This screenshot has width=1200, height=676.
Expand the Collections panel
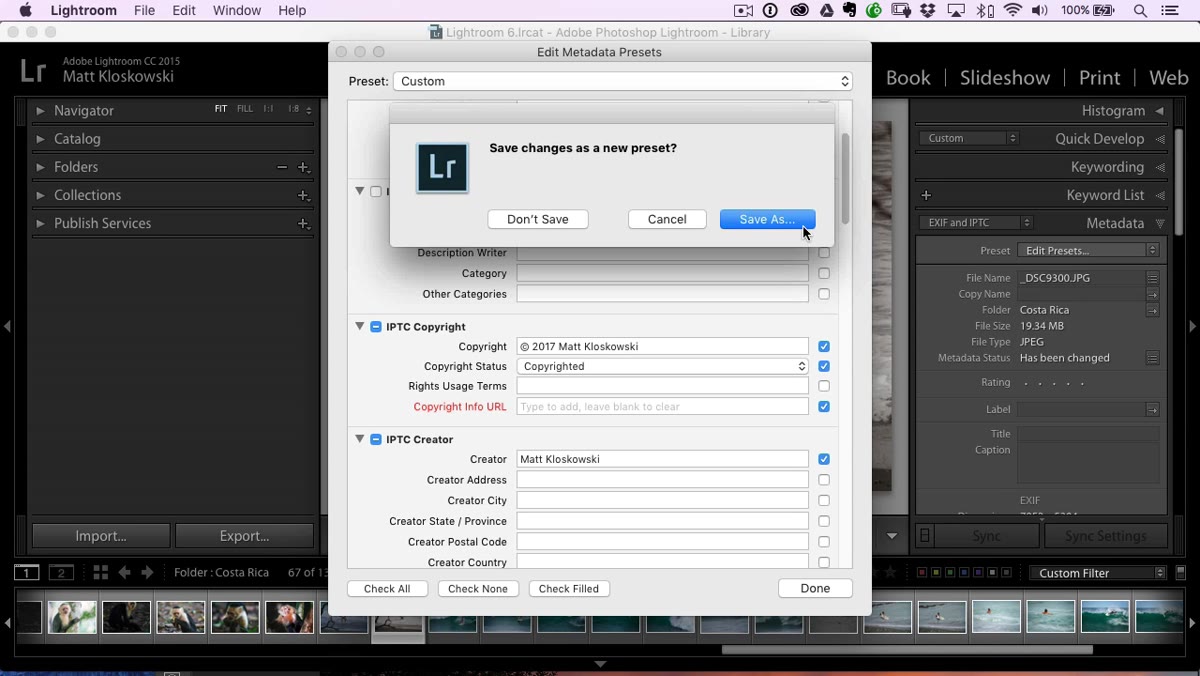tap(41, 195)
